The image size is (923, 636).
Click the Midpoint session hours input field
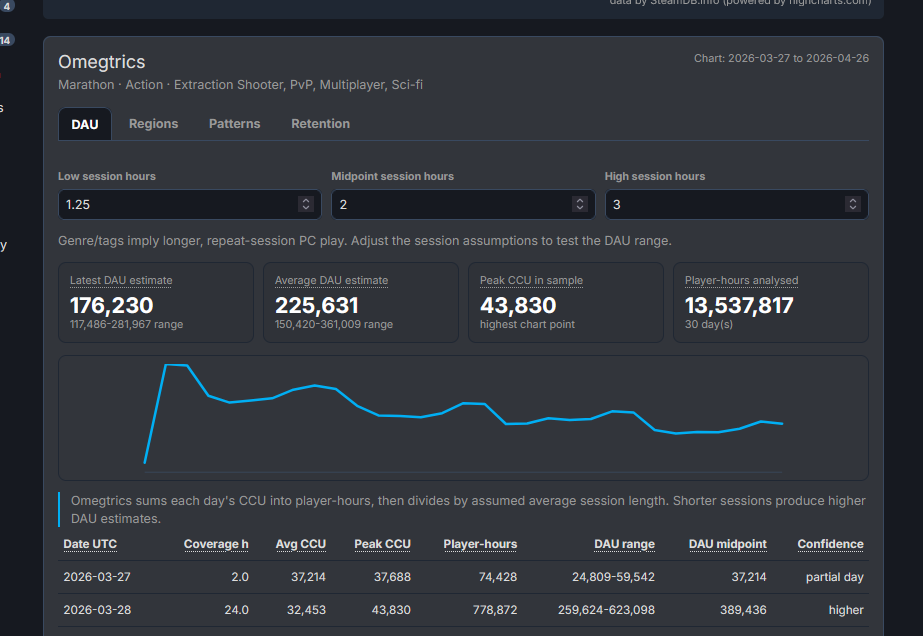(x=463, y=204)
